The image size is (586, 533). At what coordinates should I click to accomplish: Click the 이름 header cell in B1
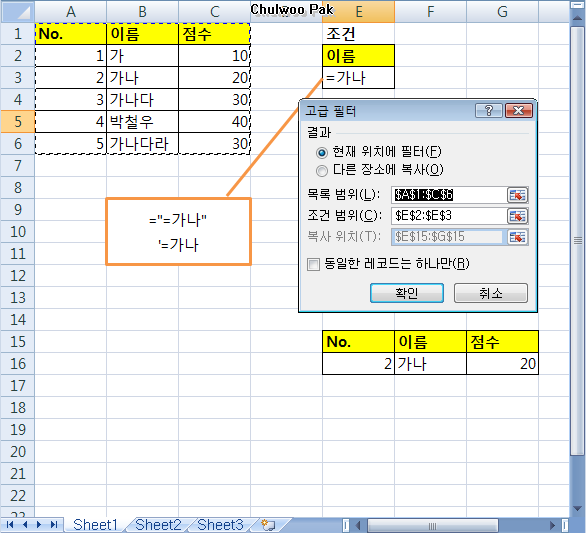pos(142,34)
